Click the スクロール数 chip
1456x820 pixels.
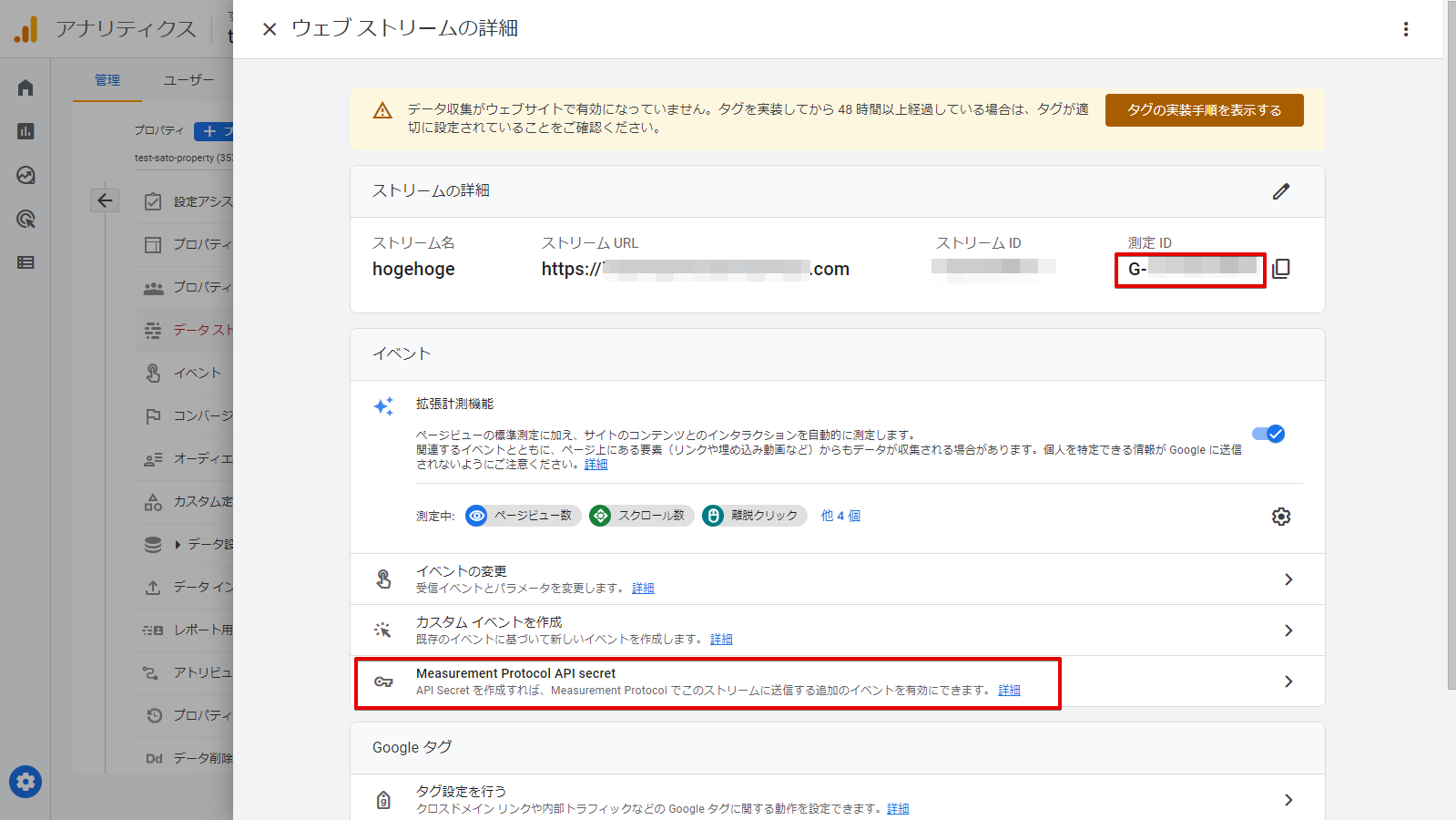pyautogui.click(x=641, y=516)
